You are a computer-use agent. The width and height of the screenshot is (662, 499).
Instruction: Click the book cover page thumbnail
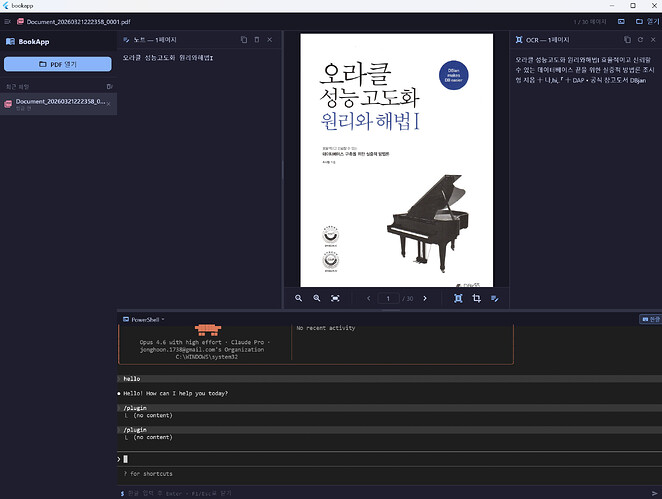396,160
